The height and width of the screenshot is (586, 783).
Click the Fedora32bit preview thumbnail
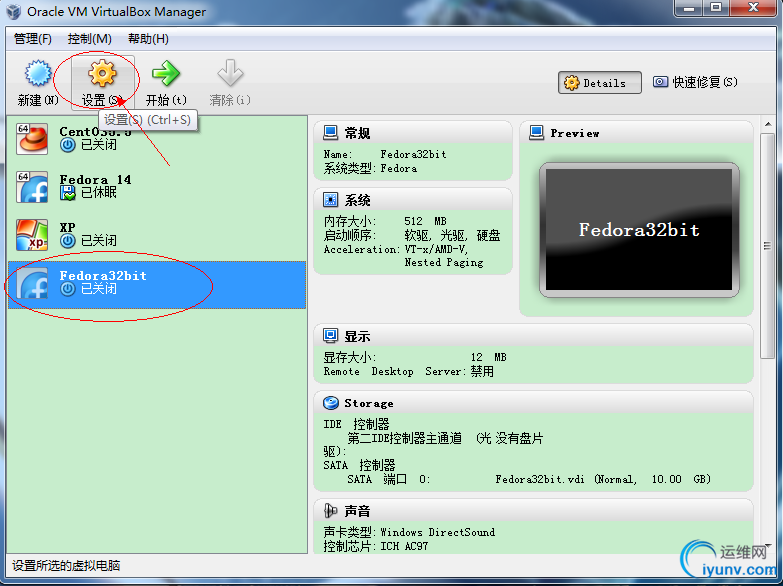pyautogui.click(x=639, y=230)
